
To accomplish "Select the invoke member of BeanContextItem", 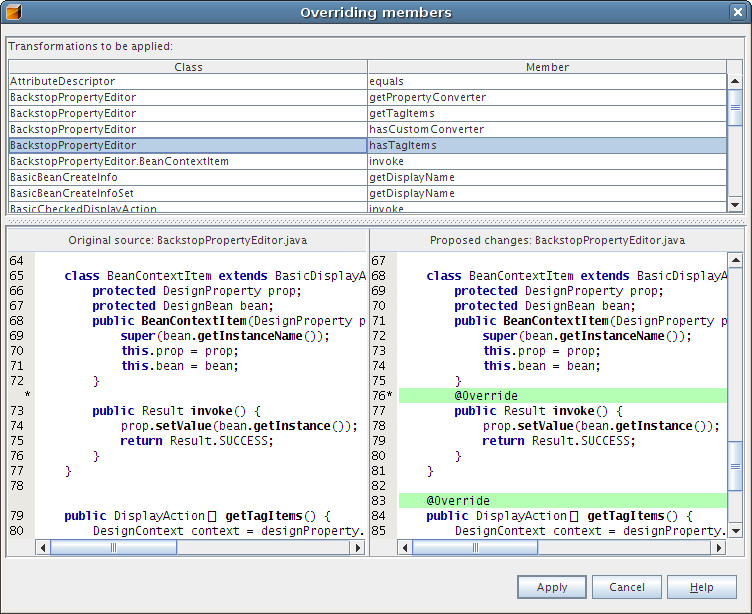I will coord(547,161).
